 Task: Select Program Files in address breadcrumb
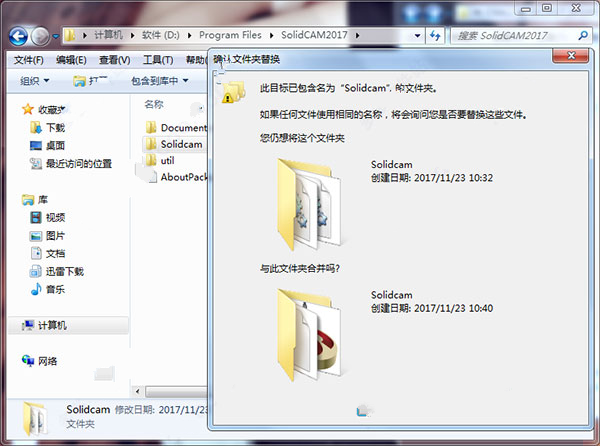pyautogui.click(x=230, y=35)
